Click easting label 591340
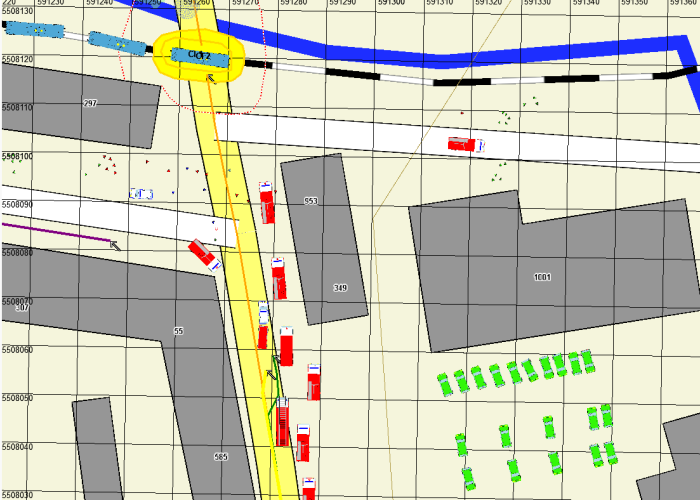The height and width of the screenshot is (500, 700). point(586,2)
